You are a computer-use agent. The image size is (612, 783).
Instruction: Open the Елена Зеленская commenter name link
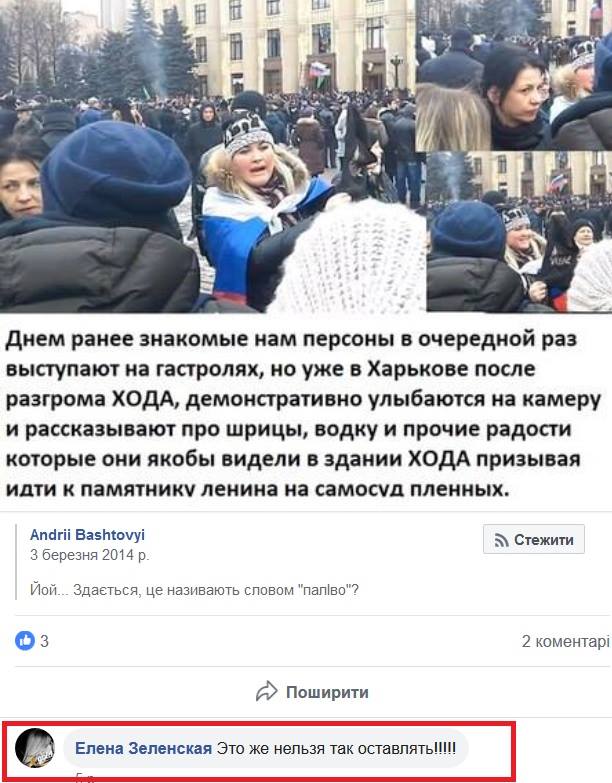[143, 748]
